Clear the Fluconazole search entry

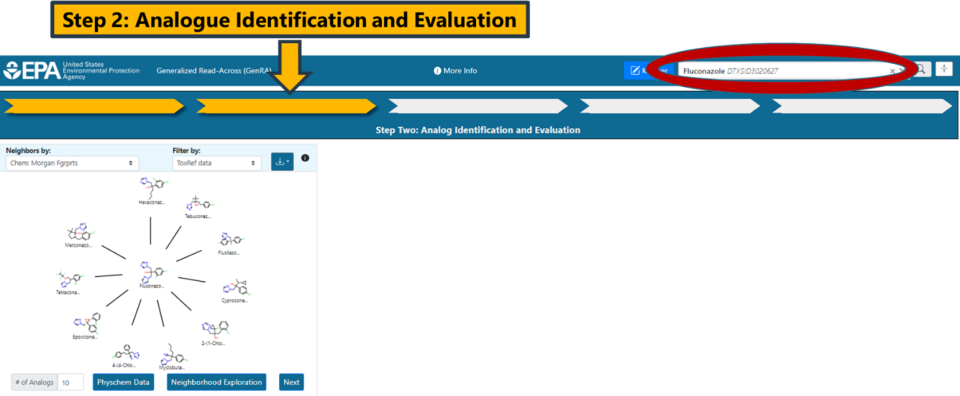coord(892,71)
